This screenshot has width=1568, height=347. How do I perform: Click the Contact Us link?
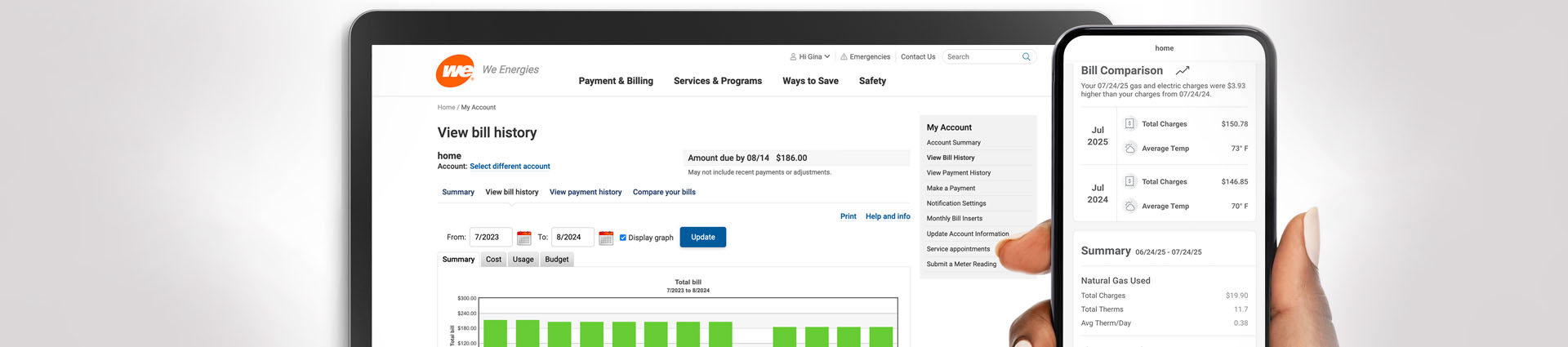point(918,57)
